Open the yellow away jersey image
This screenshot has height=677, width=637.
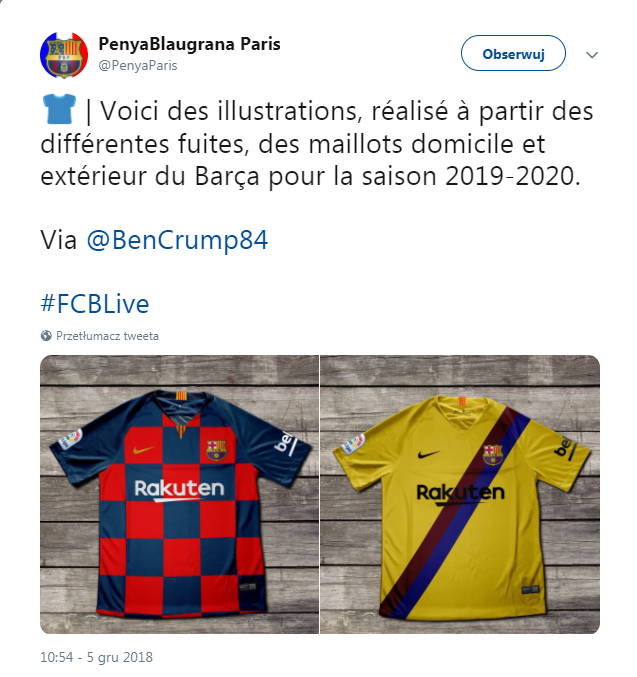pyautogui.click(x=460, y=494)
